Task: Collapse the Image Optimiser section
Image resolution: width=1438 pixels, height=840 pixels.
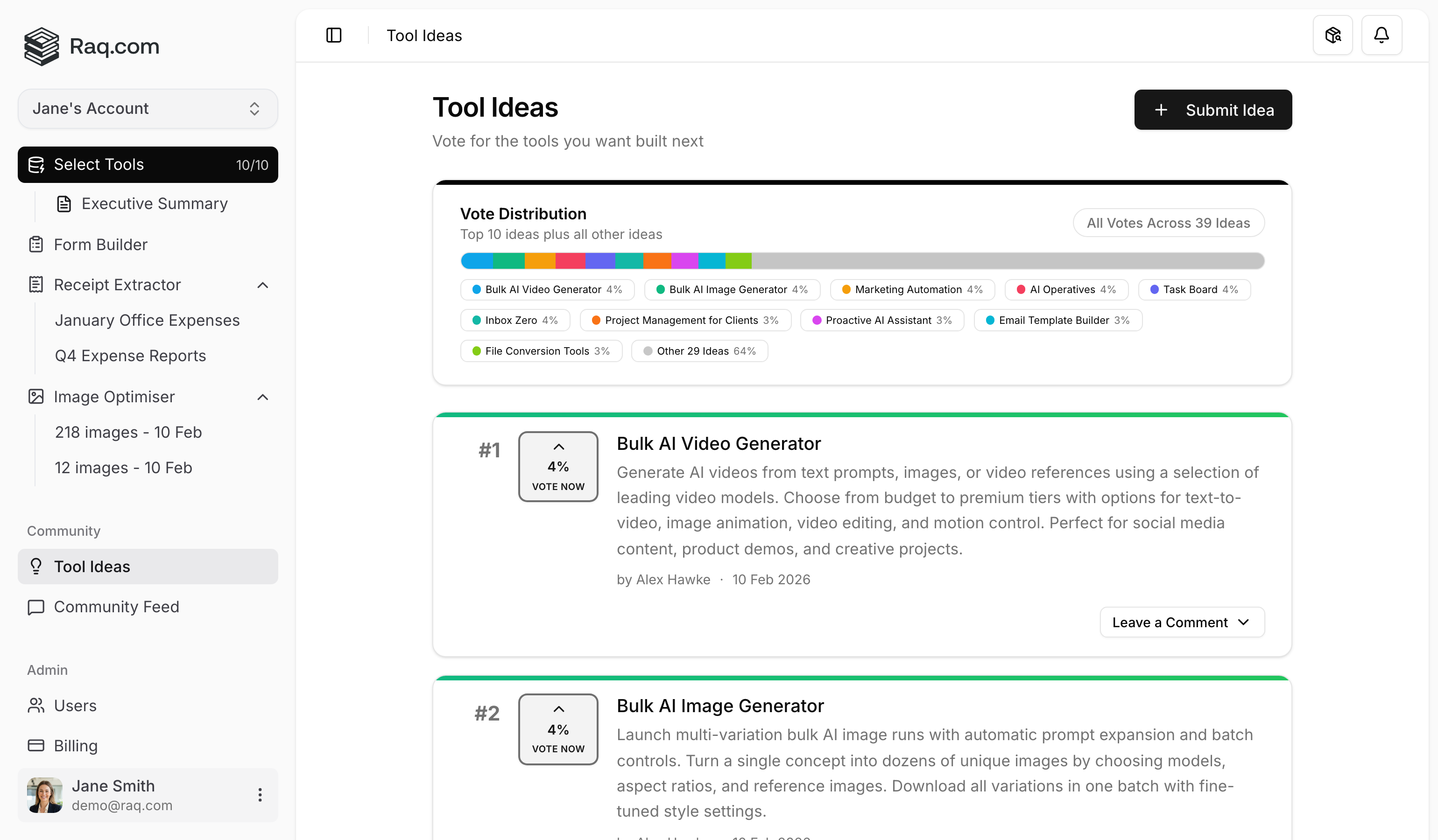Action: [262, 397]
